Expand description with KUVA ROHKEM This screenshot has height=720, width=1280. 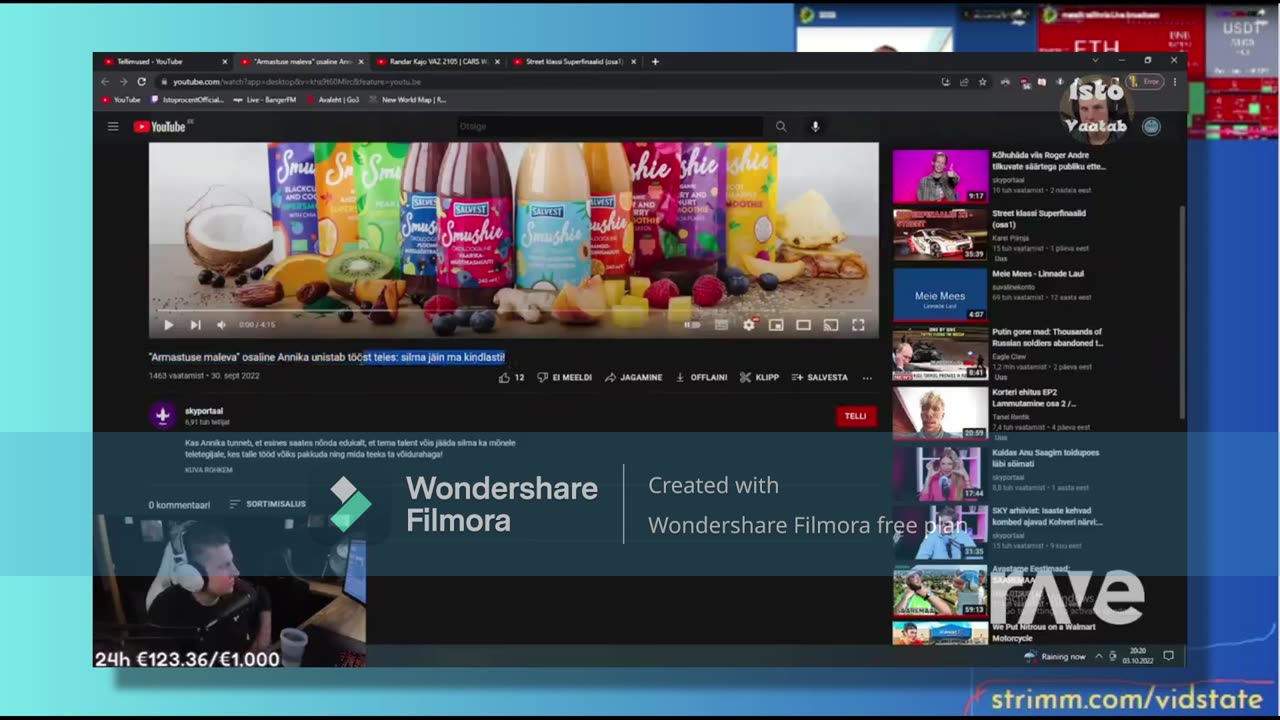(209, 470)
